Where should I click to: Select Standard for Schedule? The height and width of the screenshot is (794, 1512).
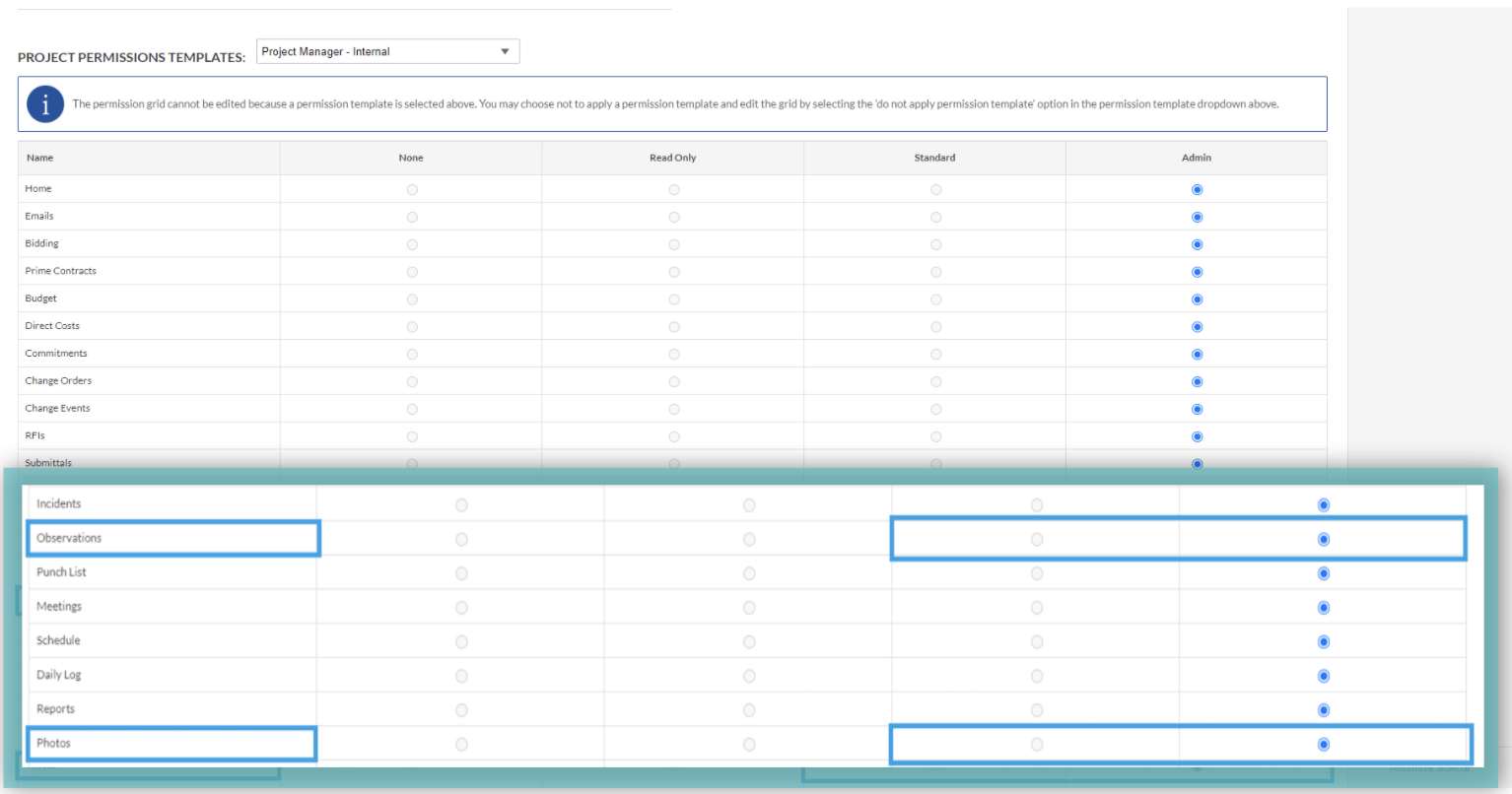[1036, 642]
